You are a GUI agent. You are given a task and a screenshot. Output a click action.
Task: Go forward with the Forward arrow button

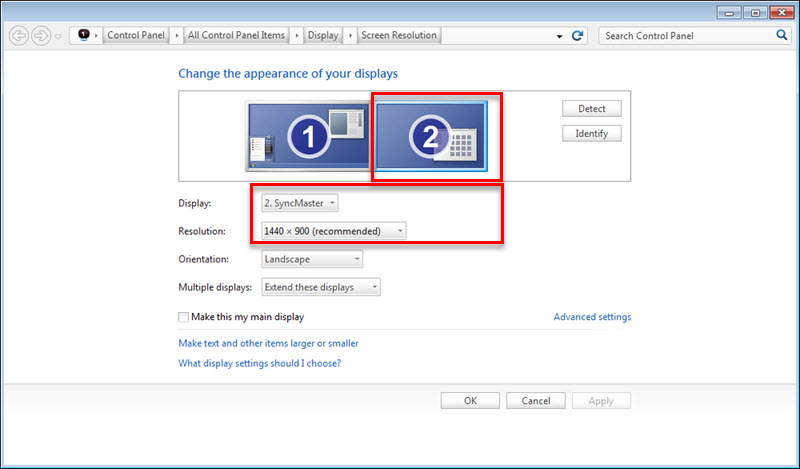[x=41, y=36]
